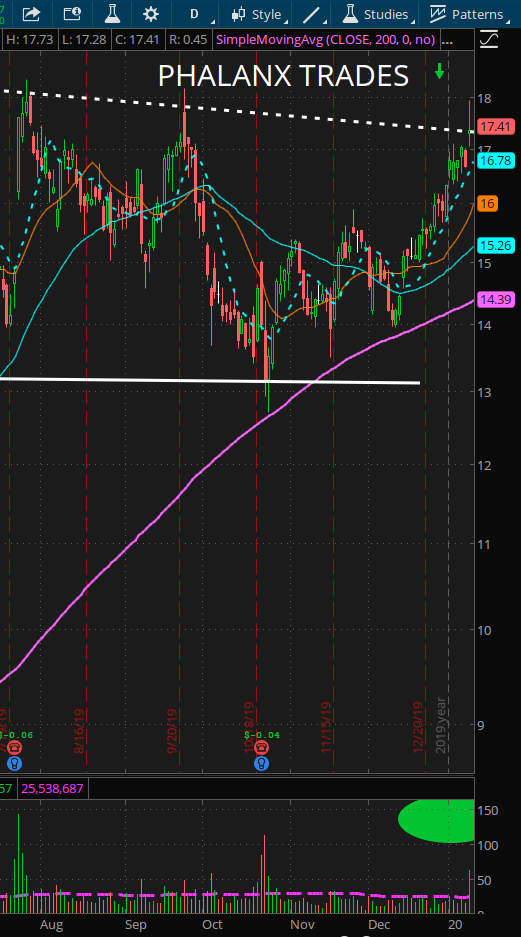This screenshot has height=937, width=521.
Task: Open the Style menu
Action: pyautogui.click(x=260, y=14)
